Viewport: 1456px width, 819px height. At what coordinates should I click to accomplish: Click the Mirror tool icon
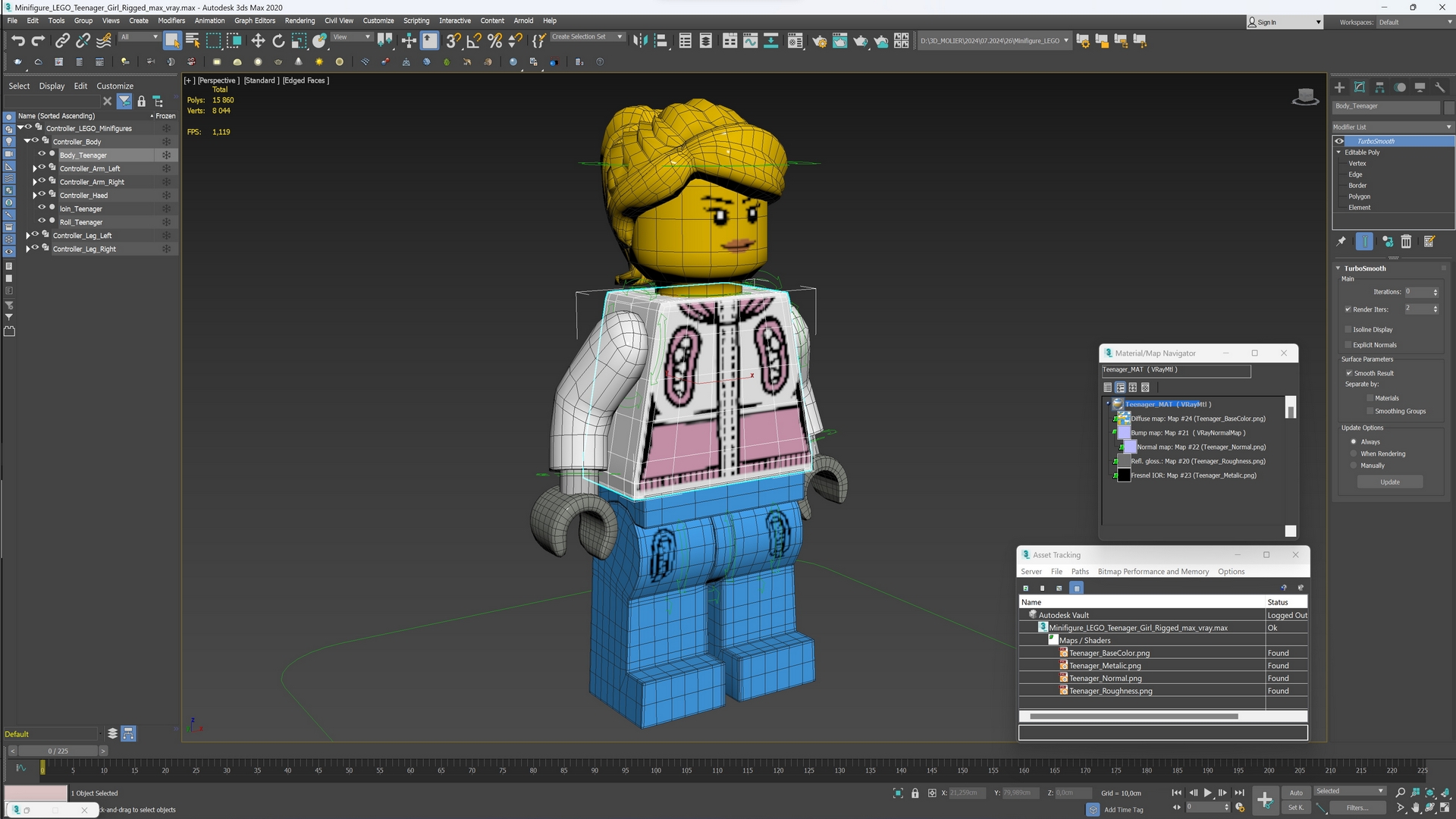click(x=640, y=41)
